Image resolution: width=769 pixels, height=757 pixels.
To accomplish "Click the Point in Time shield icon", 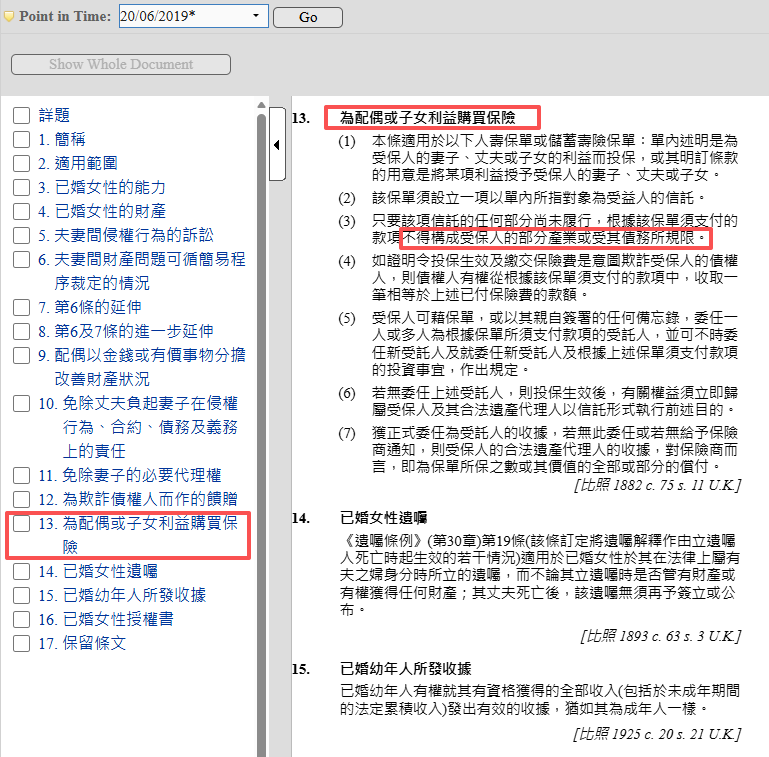I will coord(9,17).
